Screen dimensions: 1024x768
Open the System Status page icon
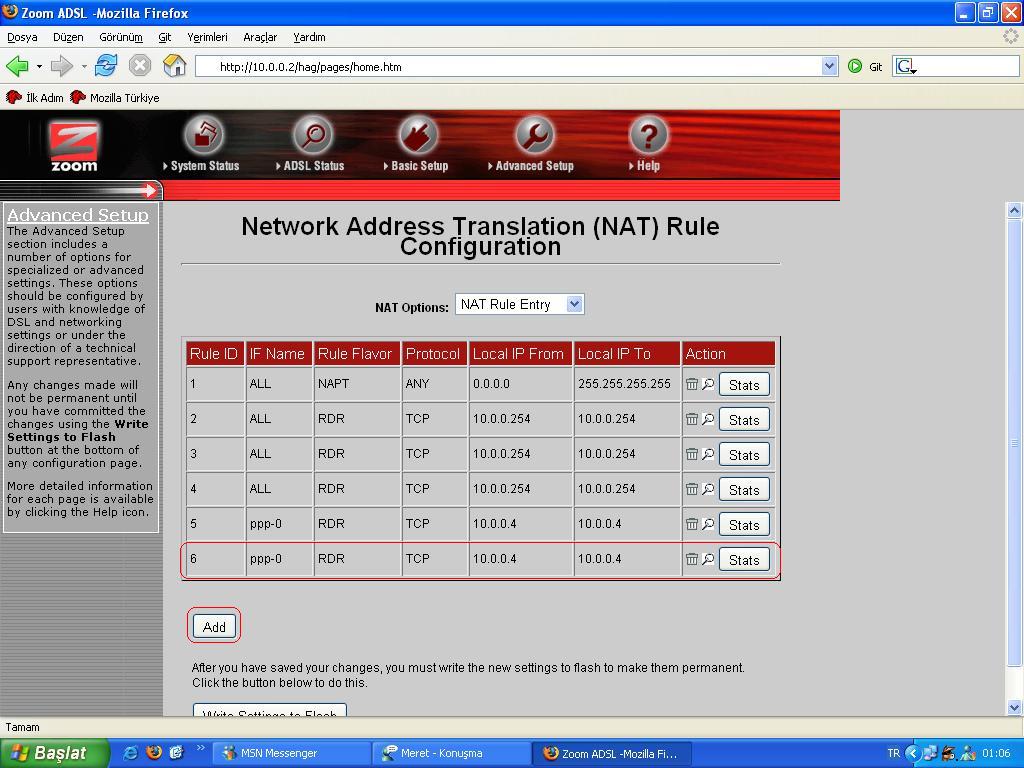coord(204,135)
